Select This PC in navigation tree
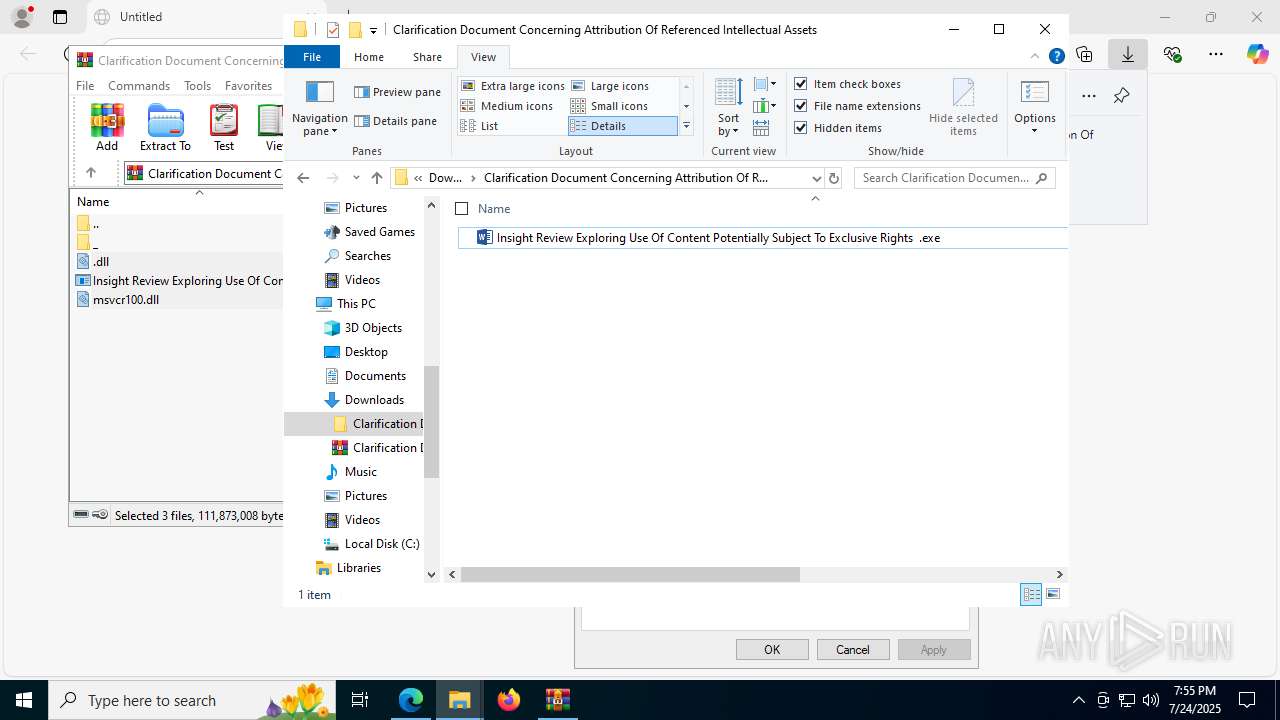The width and height of the screenshot is (1280, 720). pos(346,304)
